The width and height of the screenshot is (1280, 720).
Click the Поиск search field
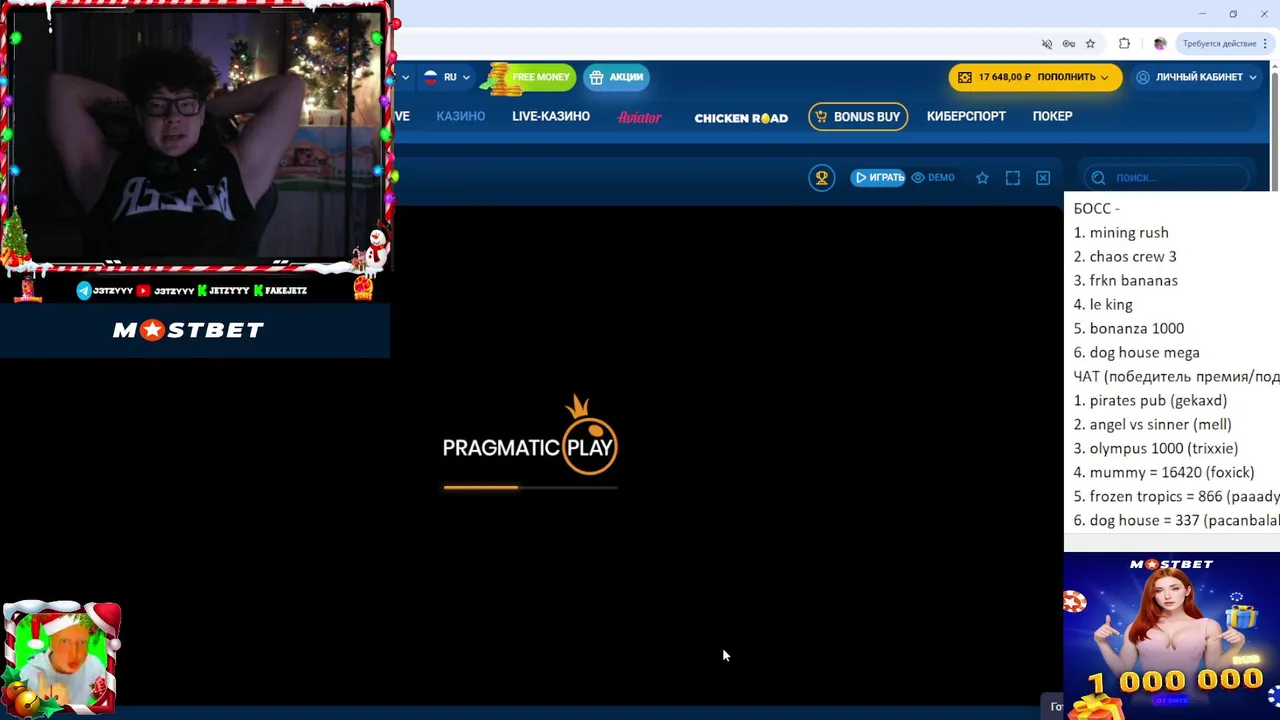[x=1166, y=177]
